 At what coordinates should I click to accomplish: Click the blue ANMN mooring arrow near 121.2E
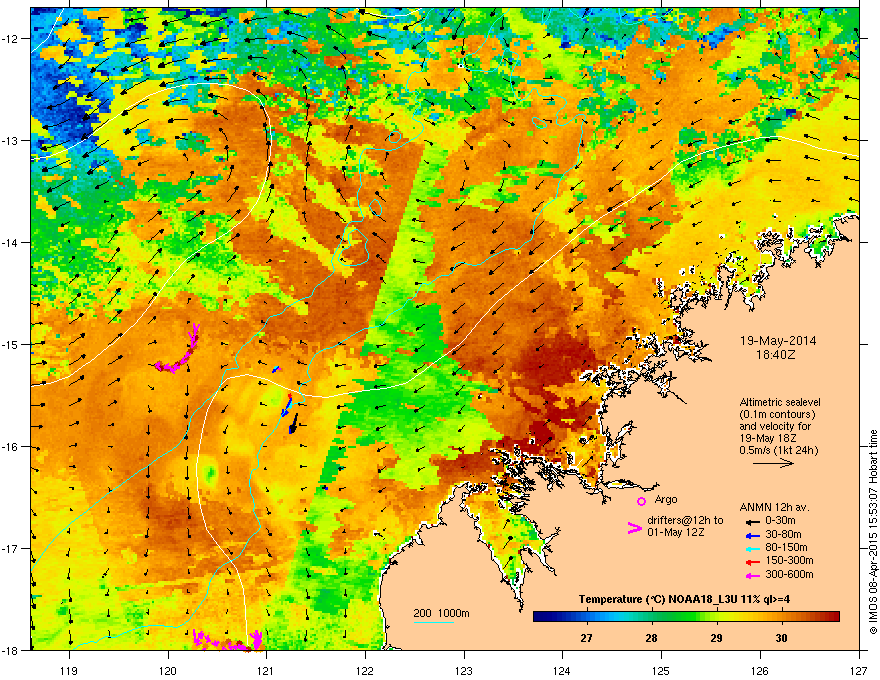(x=287, y=405)
